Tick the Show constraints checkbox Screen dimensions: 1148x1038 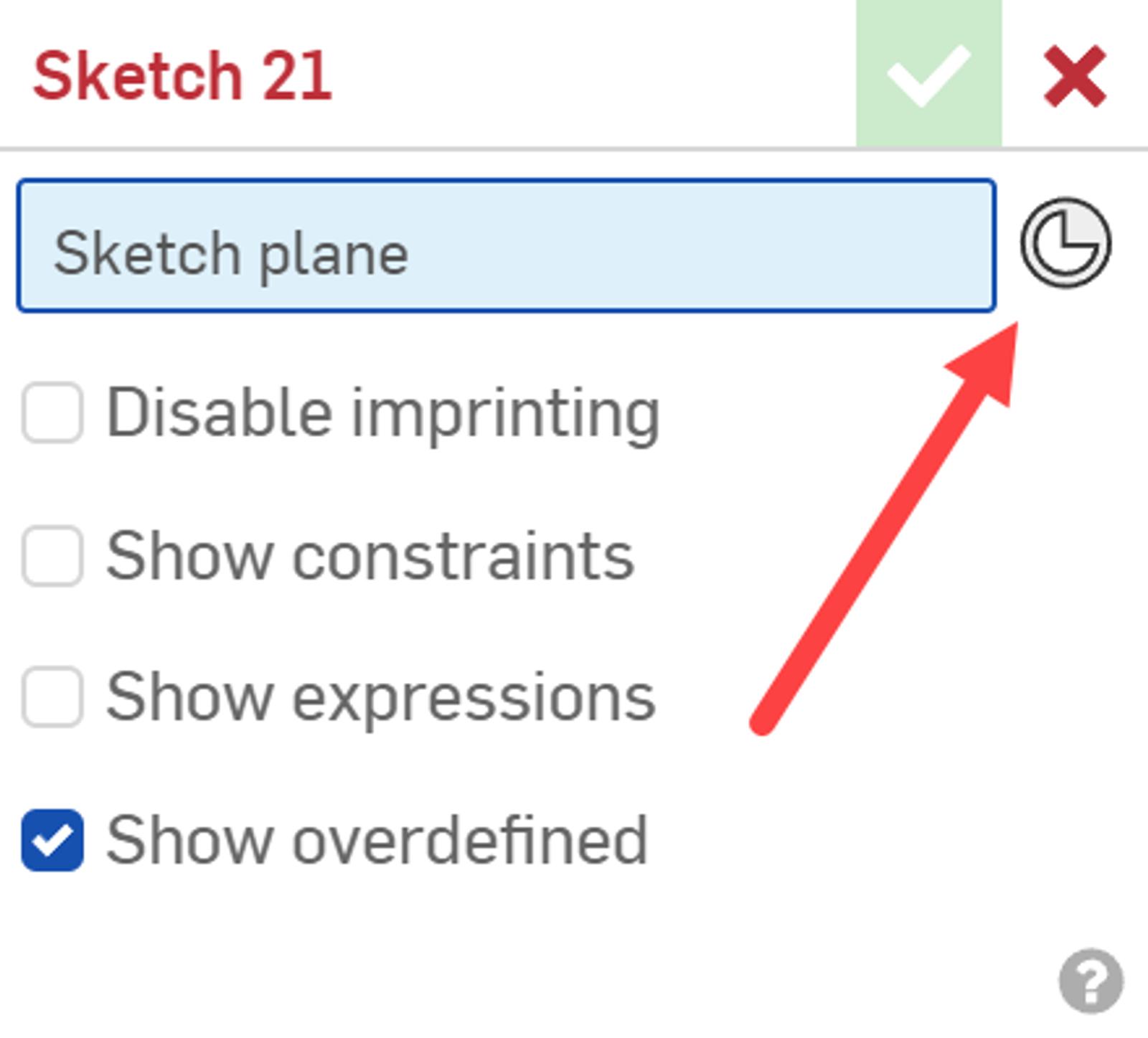pyautogui.click(x=52, y=556)
